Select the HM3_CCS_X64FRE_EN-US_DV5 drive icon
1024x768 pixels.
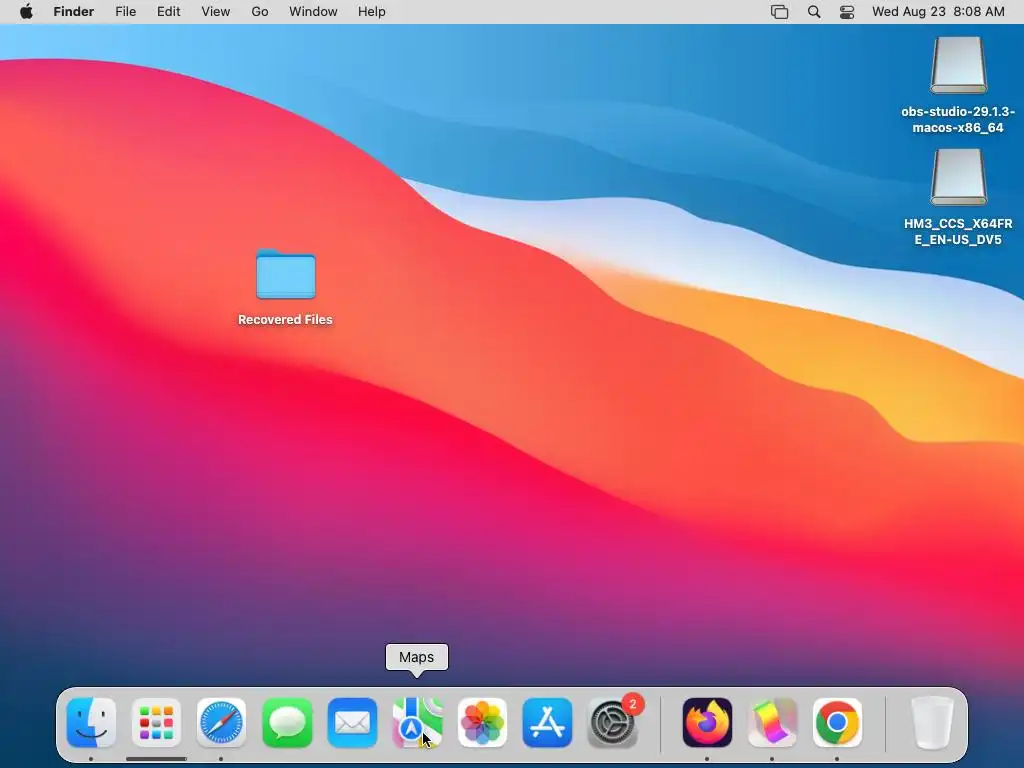(x=958, y=177)
